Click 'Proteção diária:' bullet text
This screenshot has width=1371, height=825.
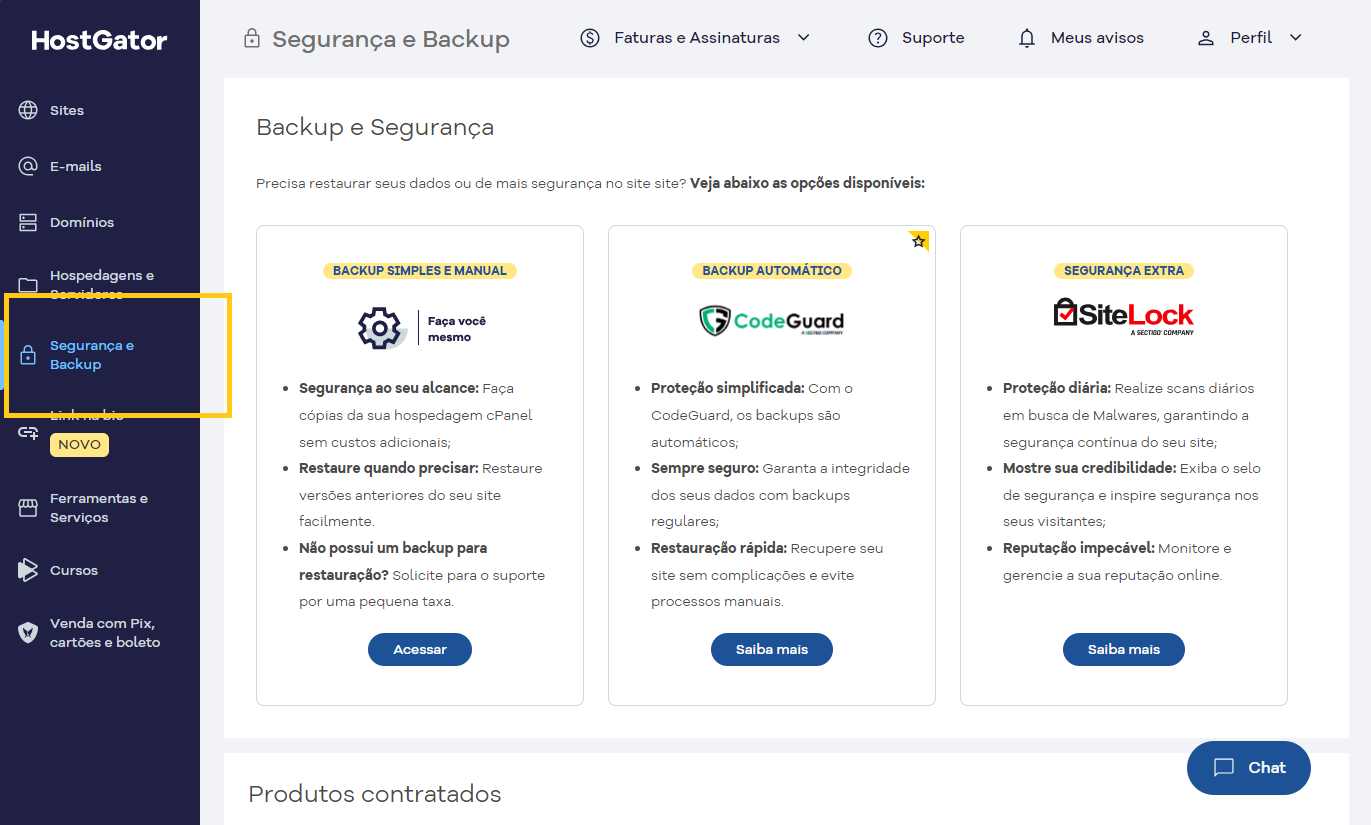pyautogui.click(x=1057, y=388)
